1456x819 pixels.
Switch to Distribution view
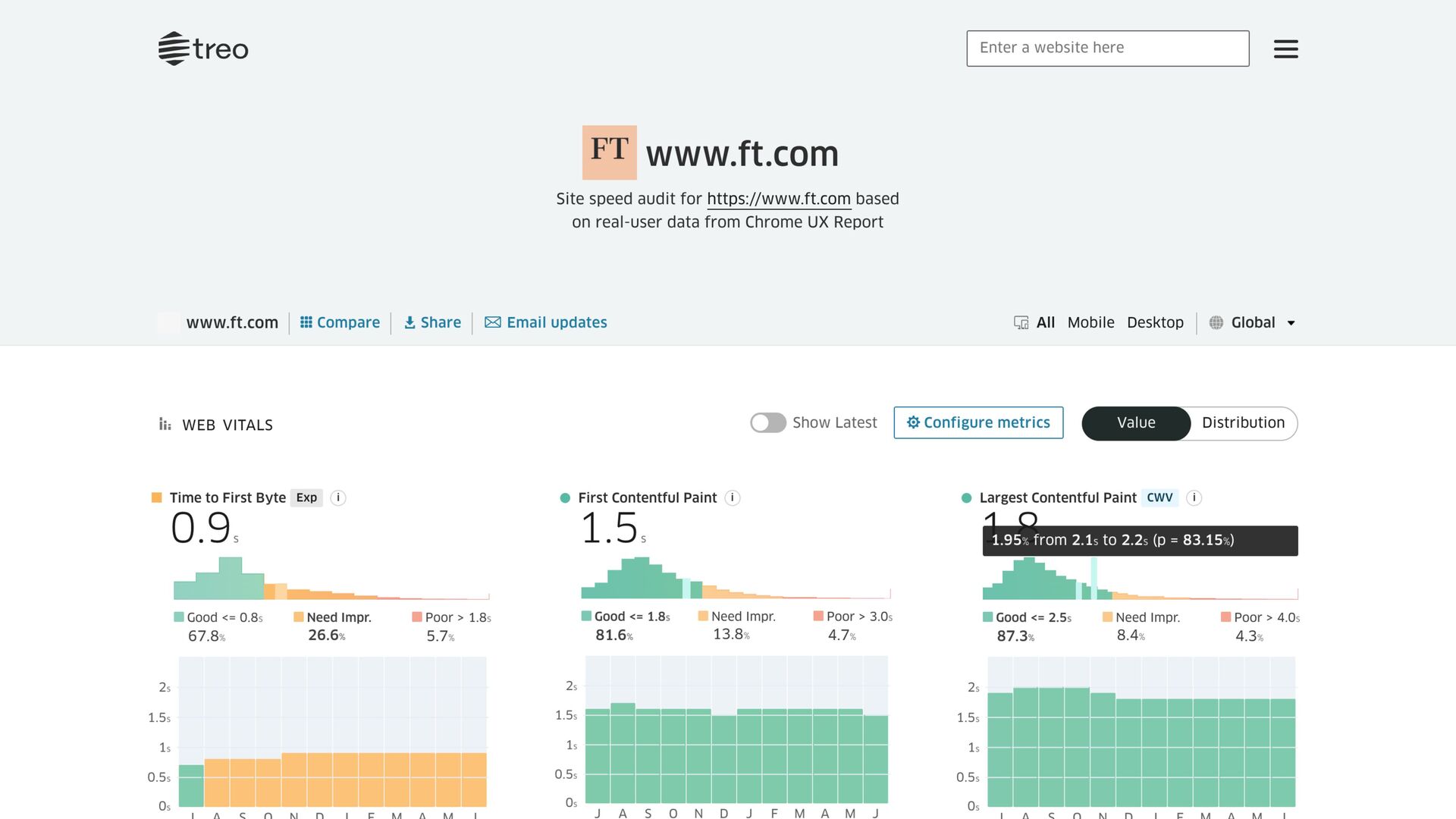1243,423
